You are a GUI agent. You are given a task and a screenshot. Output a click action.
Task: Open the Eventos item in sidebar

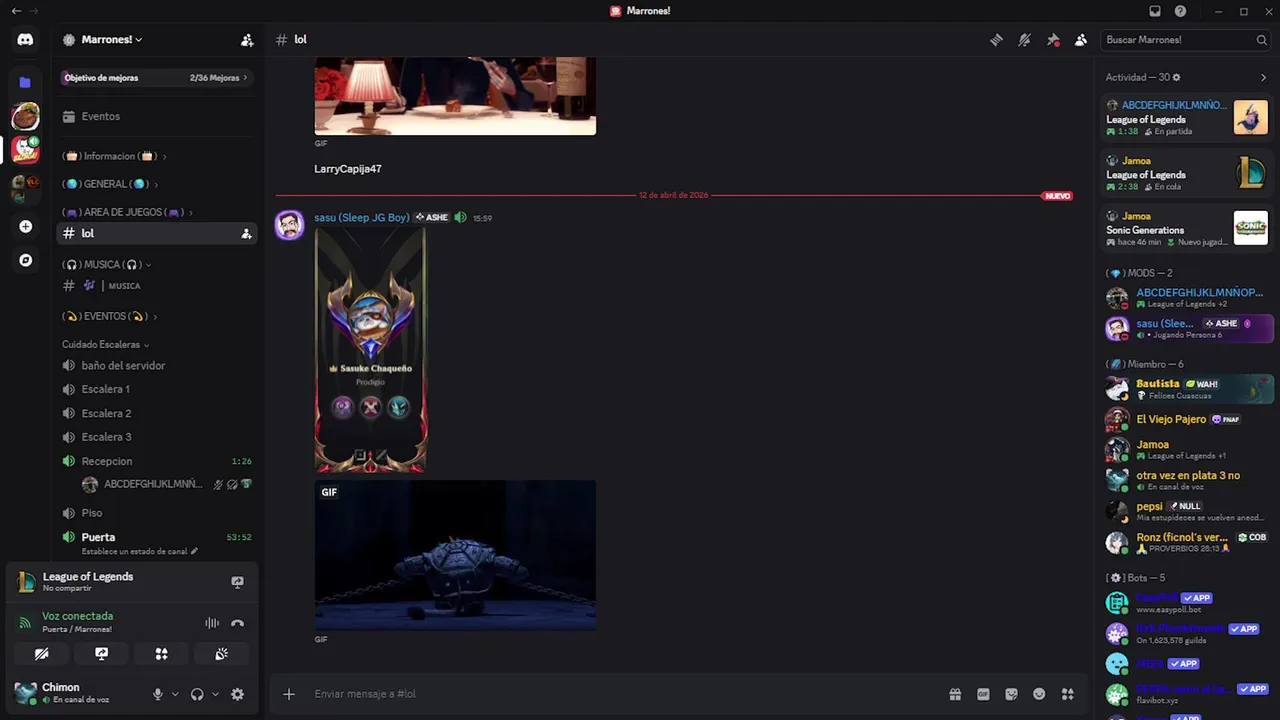pos(155,116)
